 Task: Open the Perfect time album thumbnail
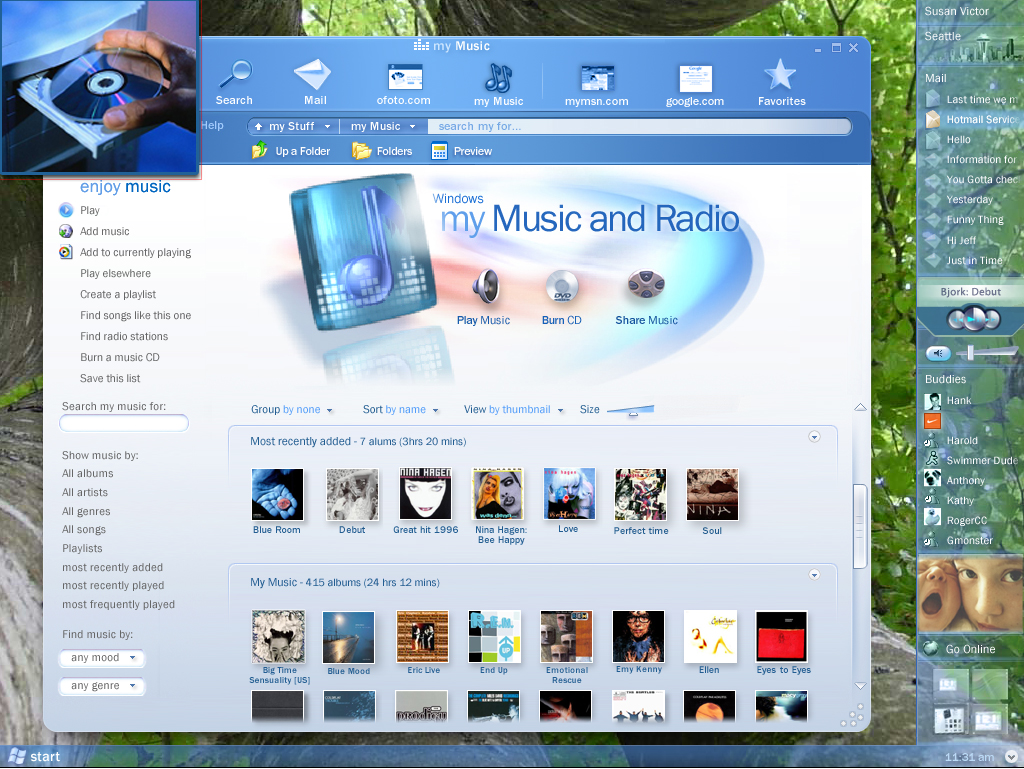click(641, 495)
